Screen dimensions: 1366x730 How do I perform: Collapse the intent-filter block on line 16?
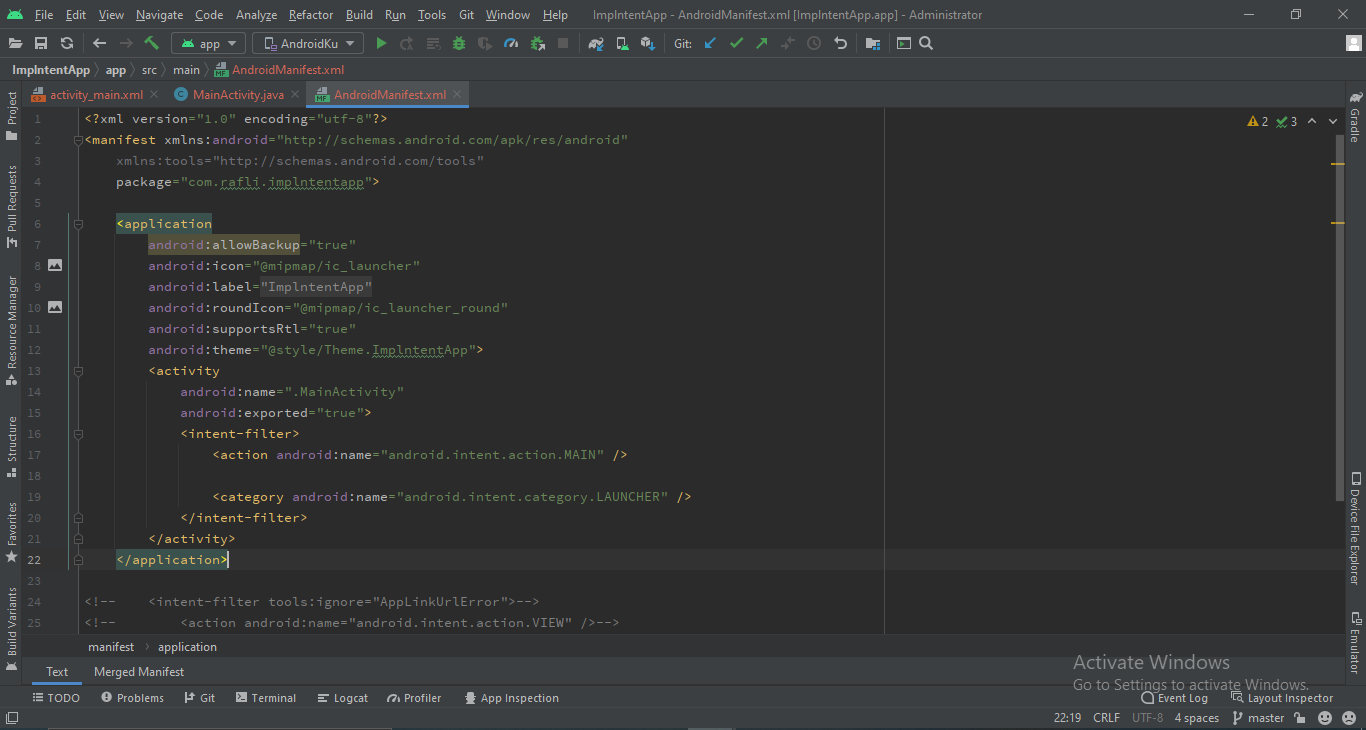(78, 434)
